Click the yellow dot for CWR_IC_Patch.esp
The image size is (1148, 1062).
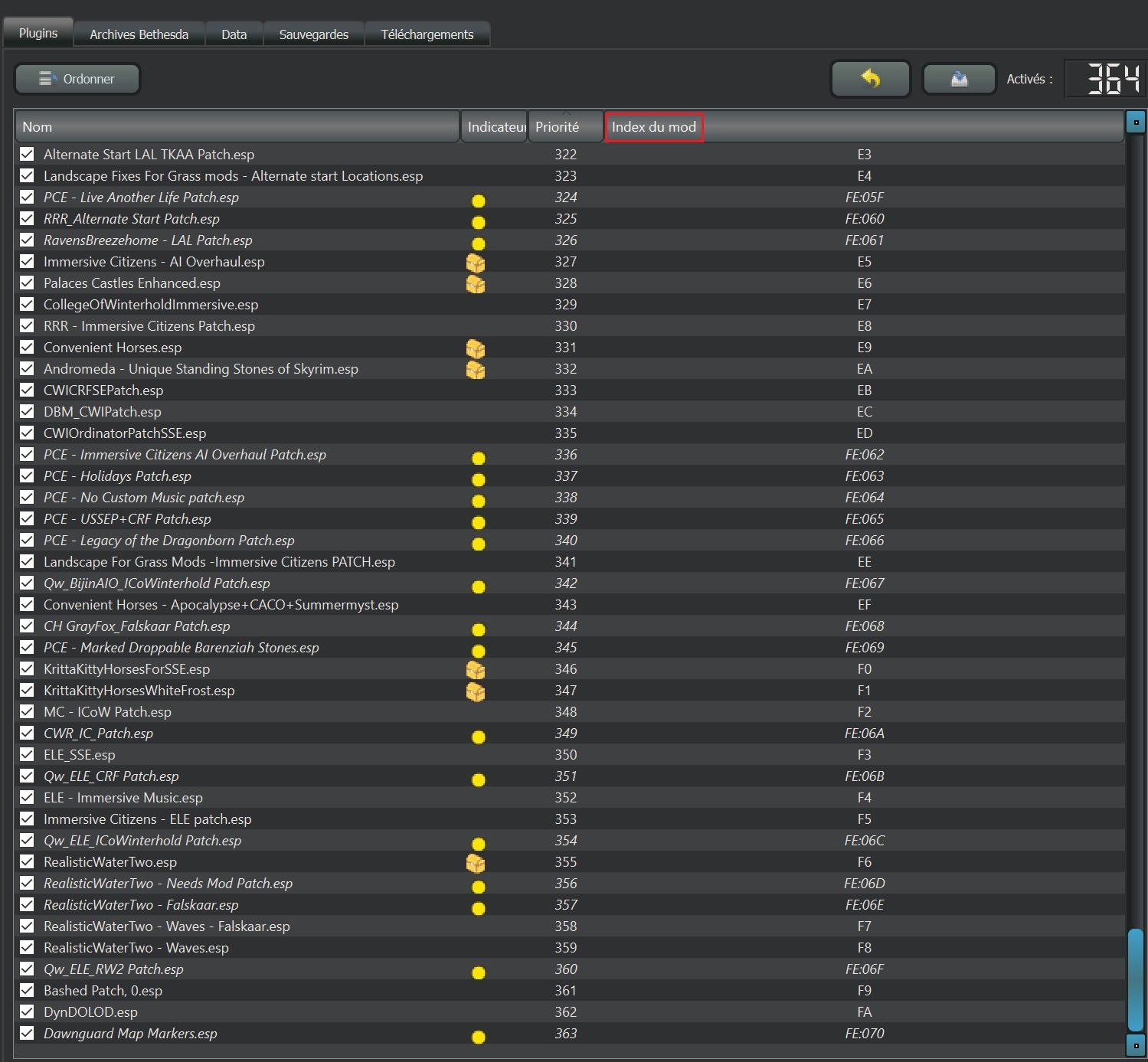479,737
